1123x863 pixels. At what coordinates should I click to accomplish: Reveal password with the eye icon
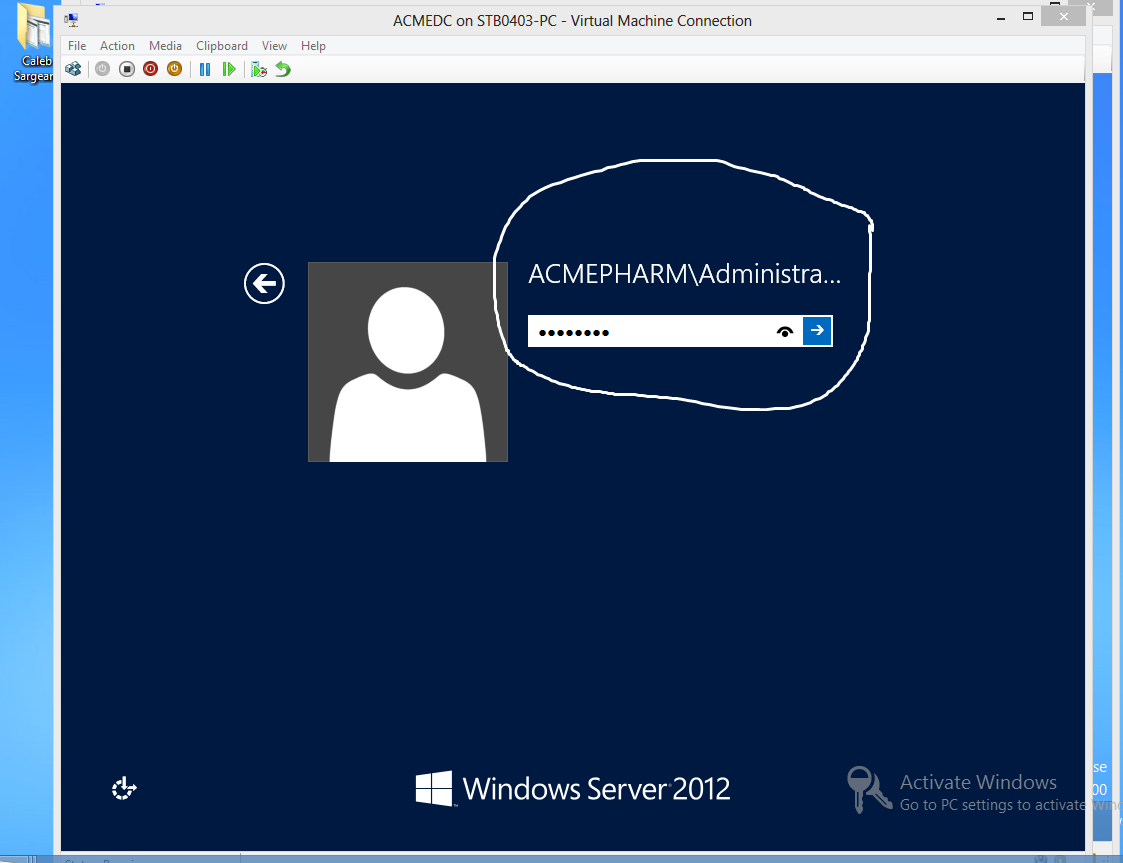pos(785,332)
